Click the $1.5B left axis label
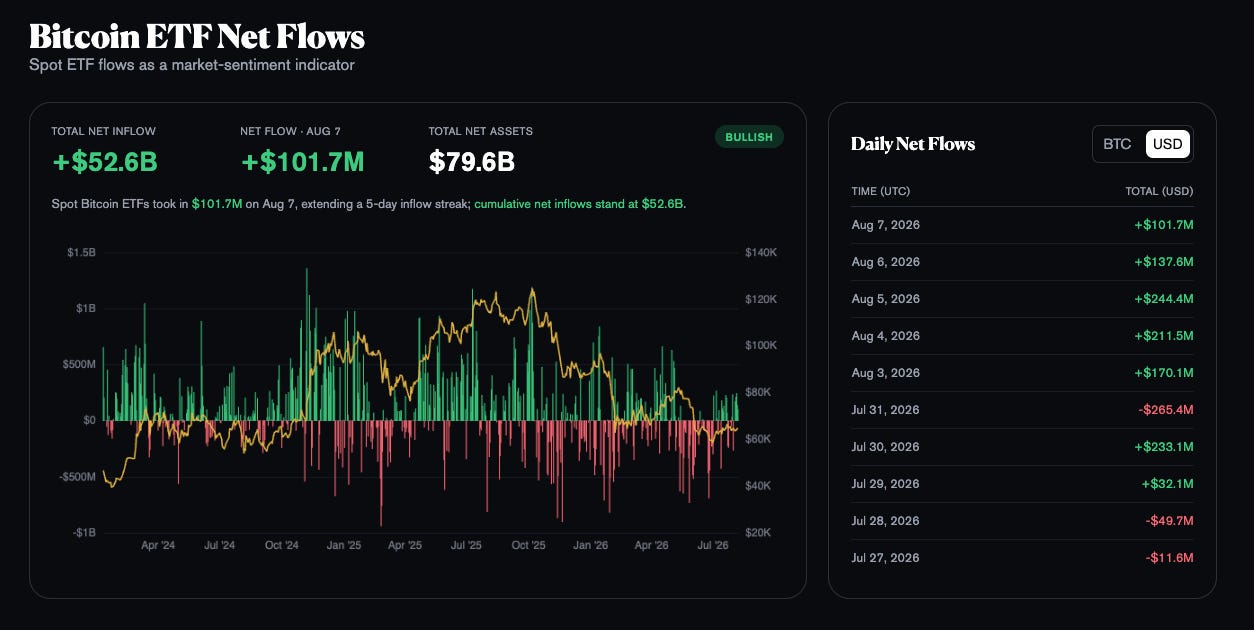 (x=81, y=253)
